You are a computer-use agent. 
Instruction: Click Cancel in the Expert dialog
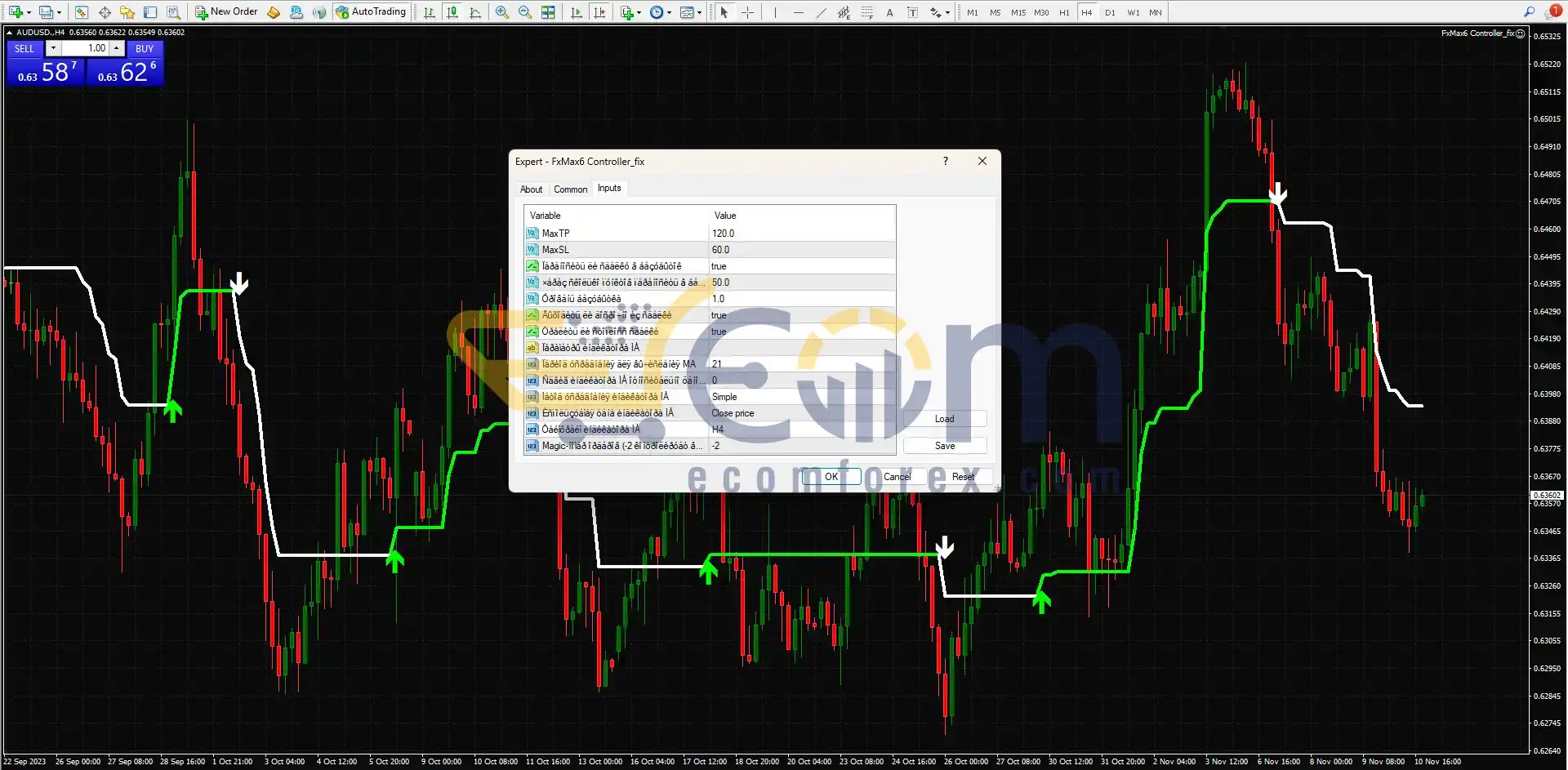(x=897, y=477)
